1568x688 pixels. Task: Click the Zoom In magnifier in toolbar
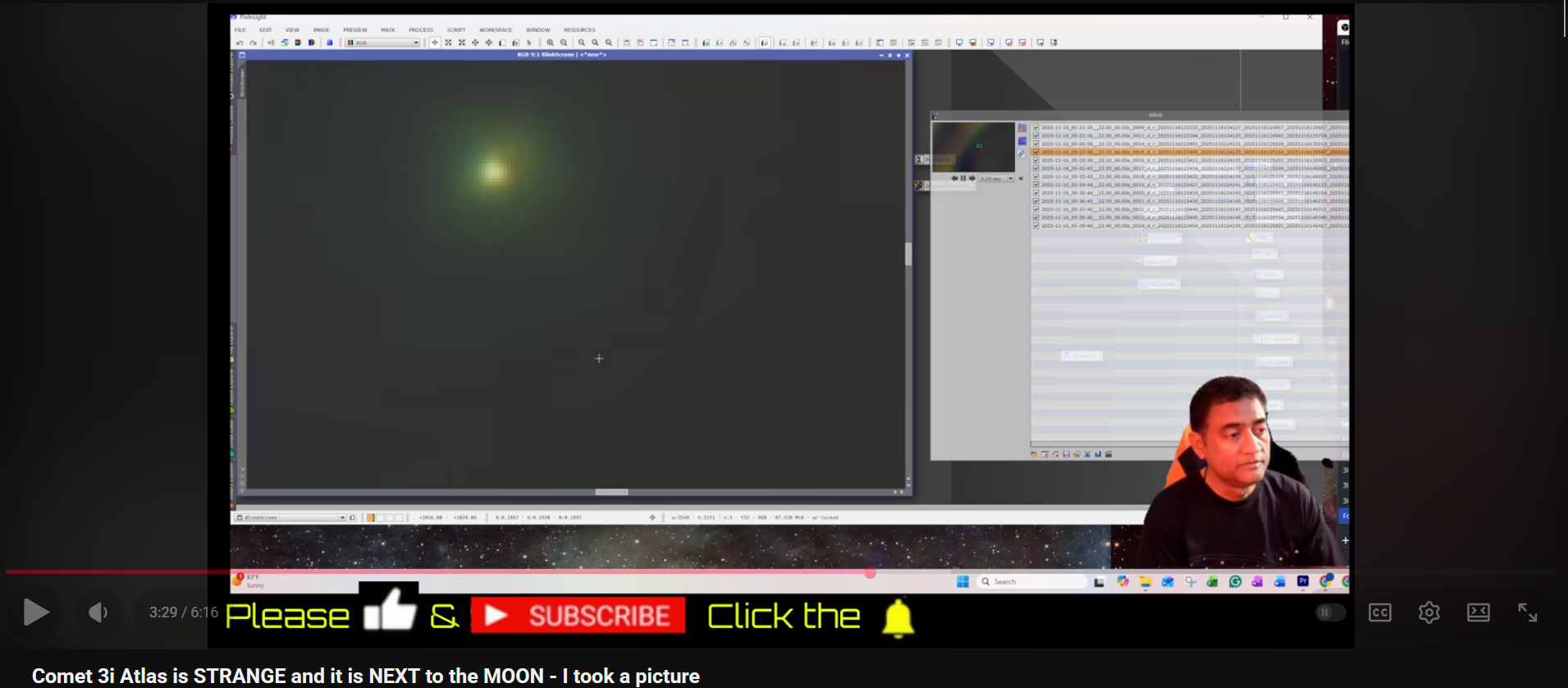click(550, 43)
